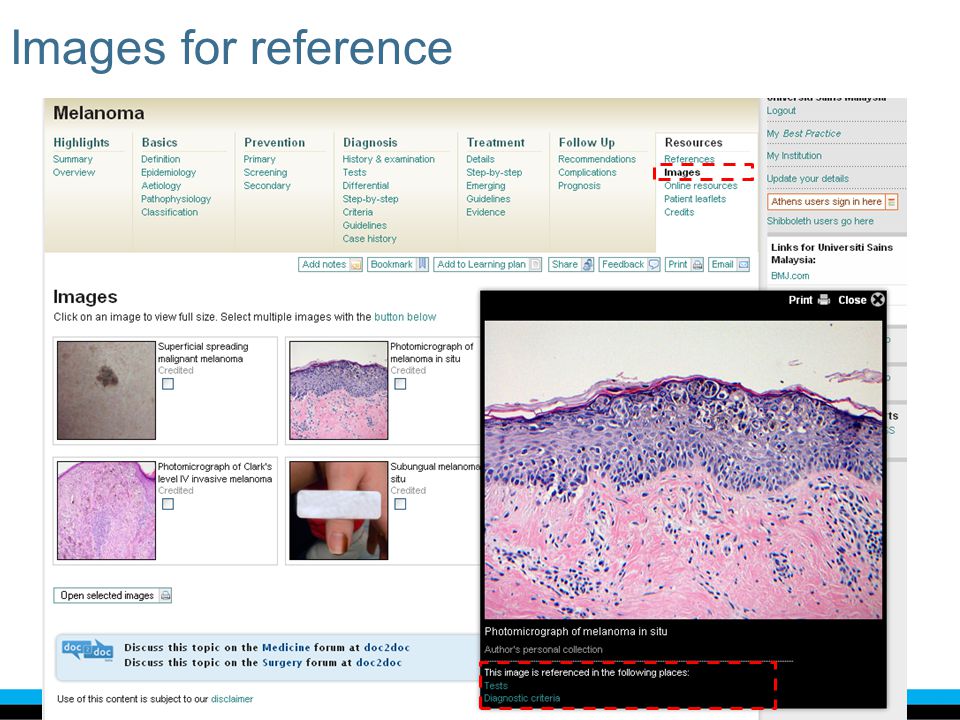Click Update your details
Viewport: 960px width, 720px height.
coord(808,179)
